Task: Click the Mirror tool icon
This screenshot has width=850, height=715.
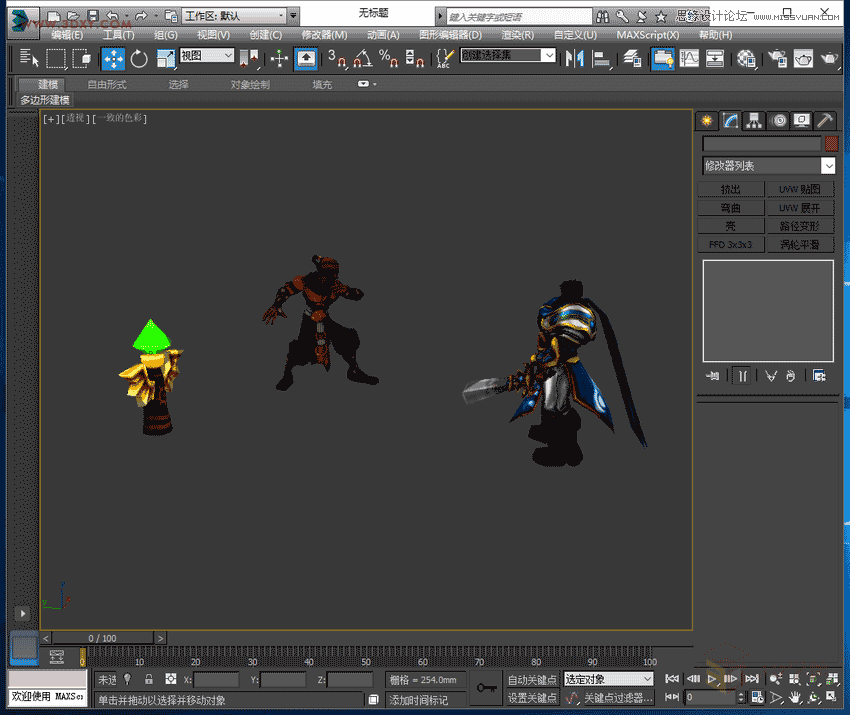Action: pos(575,59)
